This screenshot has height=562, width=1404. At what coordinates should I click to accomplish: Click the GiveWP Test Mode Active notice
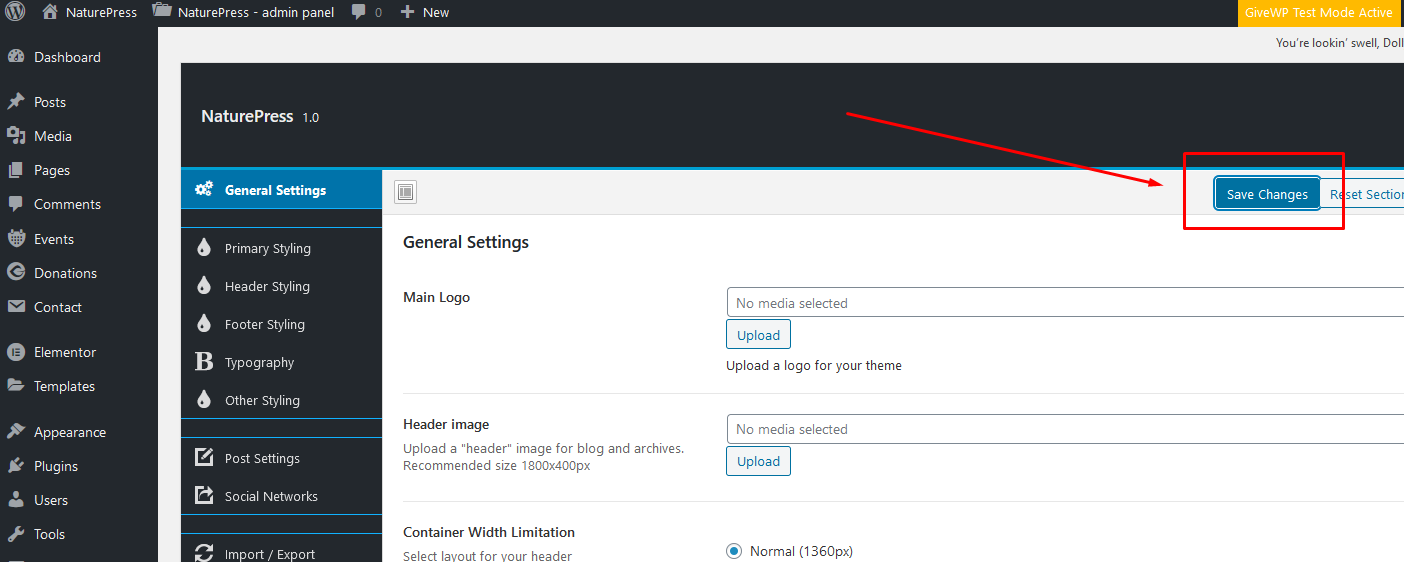pos(1318,12)
